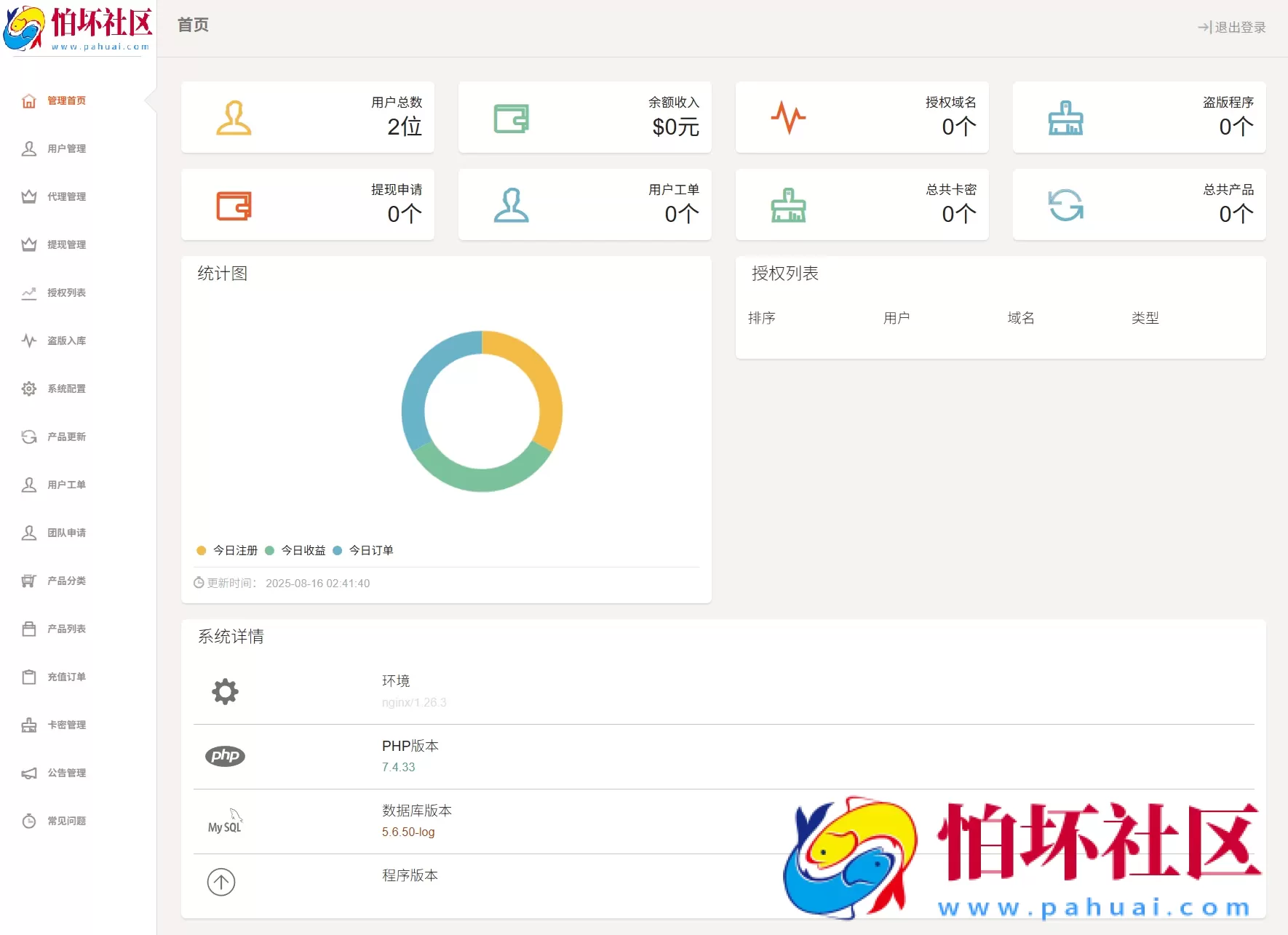Select 管理首页 in the sidebar menu
The height and width of the screenshot is (935, 1288).
pos(66,100)
